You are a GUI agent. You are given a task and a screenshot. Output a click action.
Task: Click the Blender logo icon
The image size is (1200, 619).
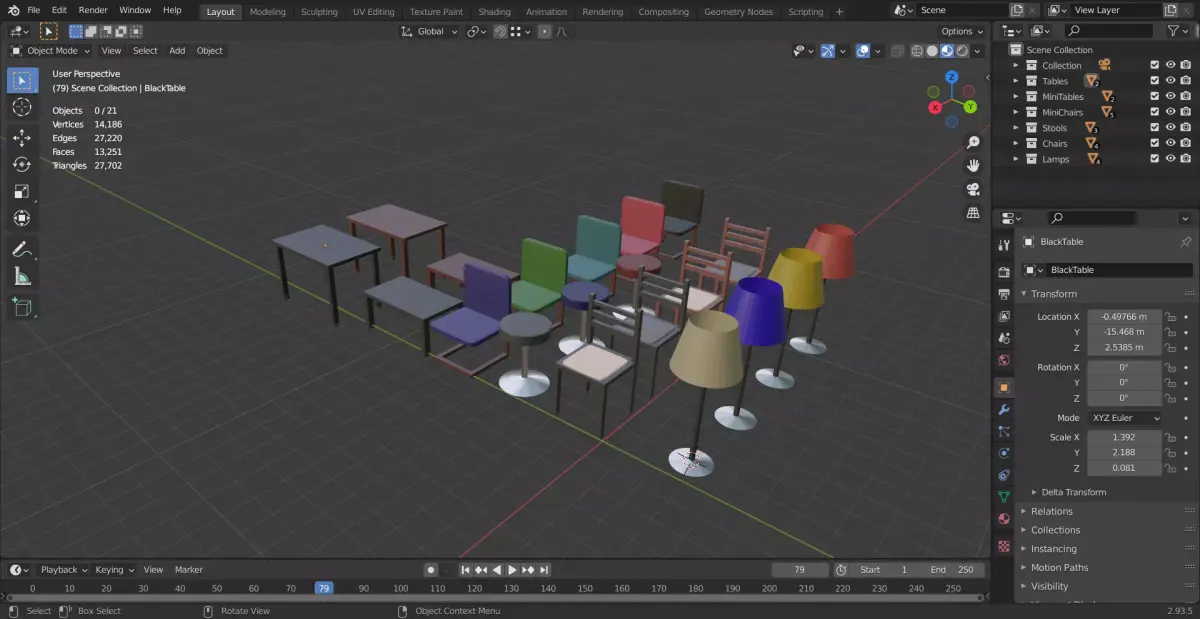(x=13, y=10)
